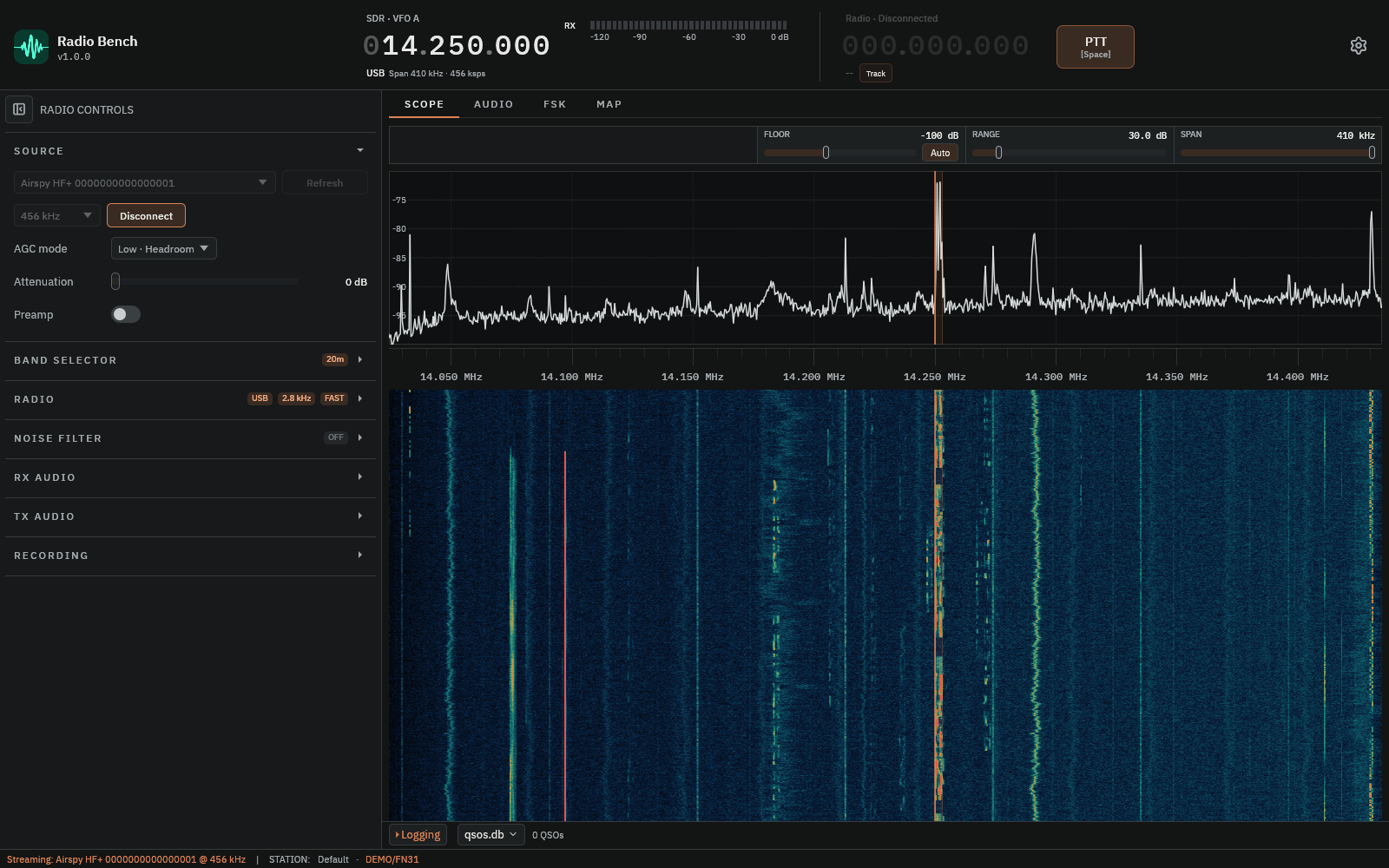Switch to the Audio tab
The image size is (1389, 868).
point(494,104)
